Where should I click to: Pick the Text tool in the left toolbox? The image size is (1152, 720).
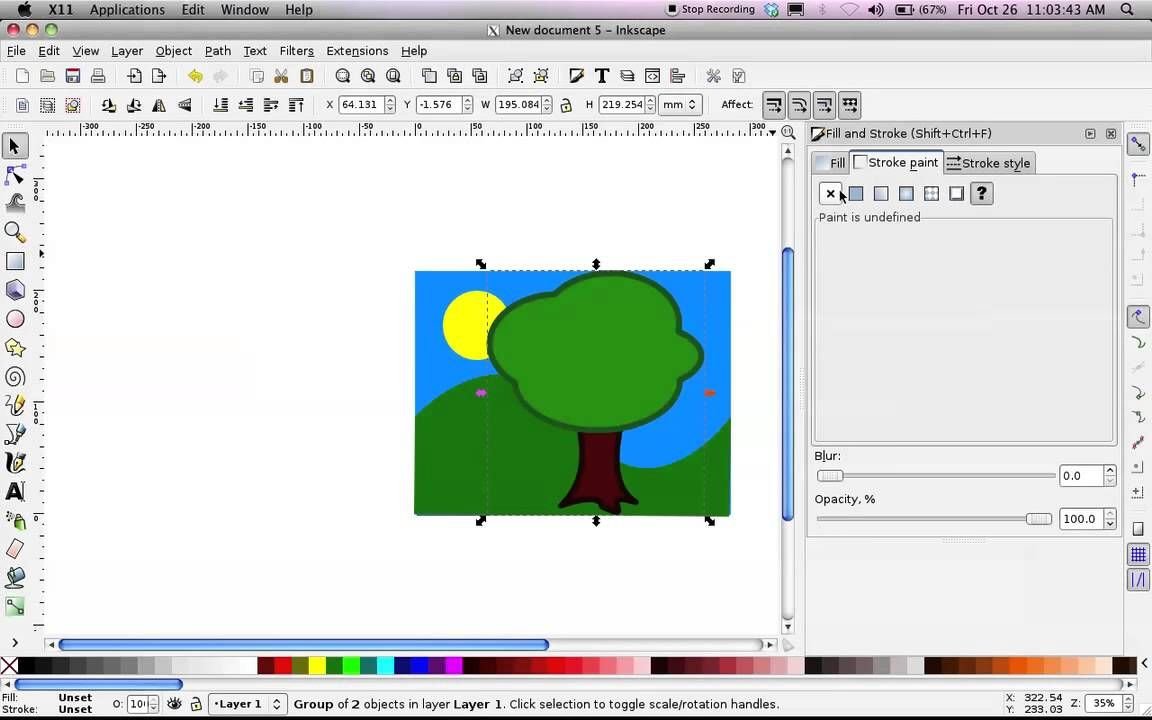tap(15, 491)
